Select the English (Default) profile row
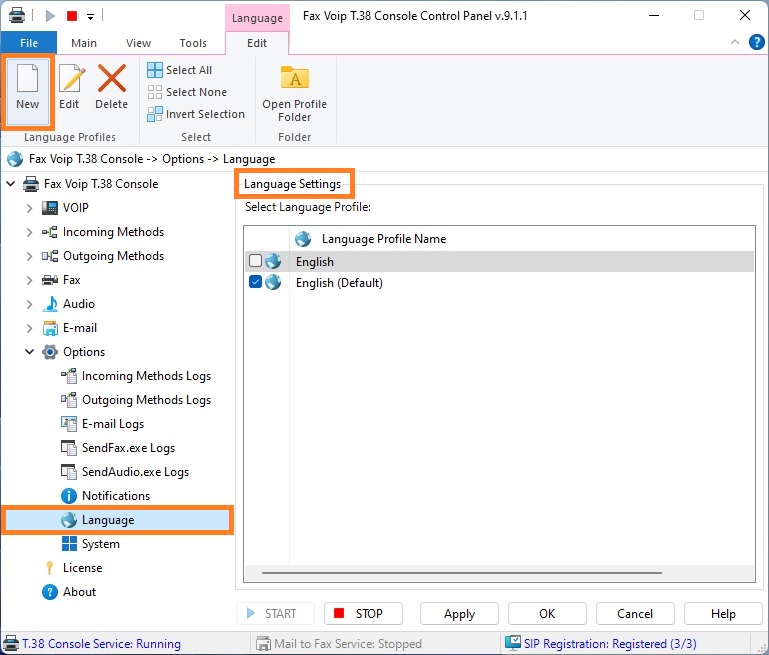Screen dimensions: 769x655 (x=499, y=282)
